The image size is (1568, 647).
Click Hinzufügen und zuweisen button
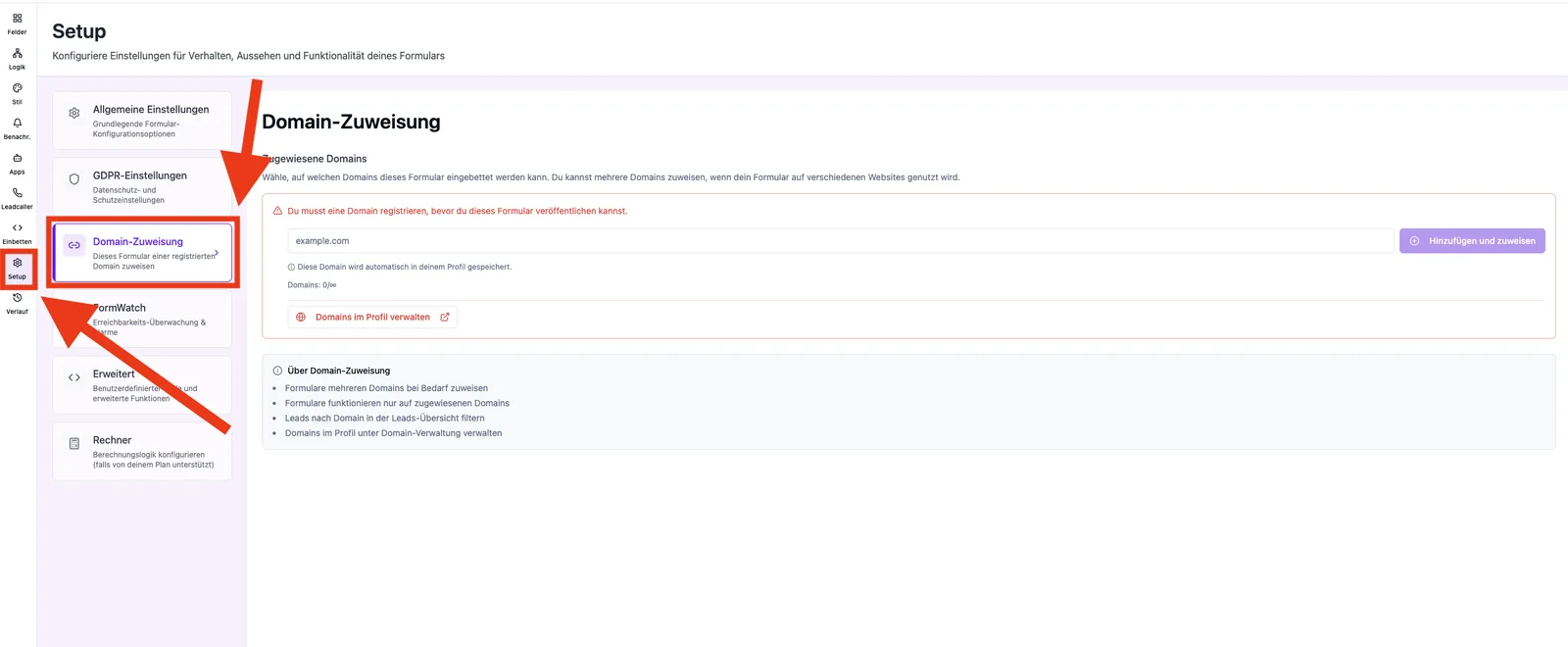(1472, 241)
